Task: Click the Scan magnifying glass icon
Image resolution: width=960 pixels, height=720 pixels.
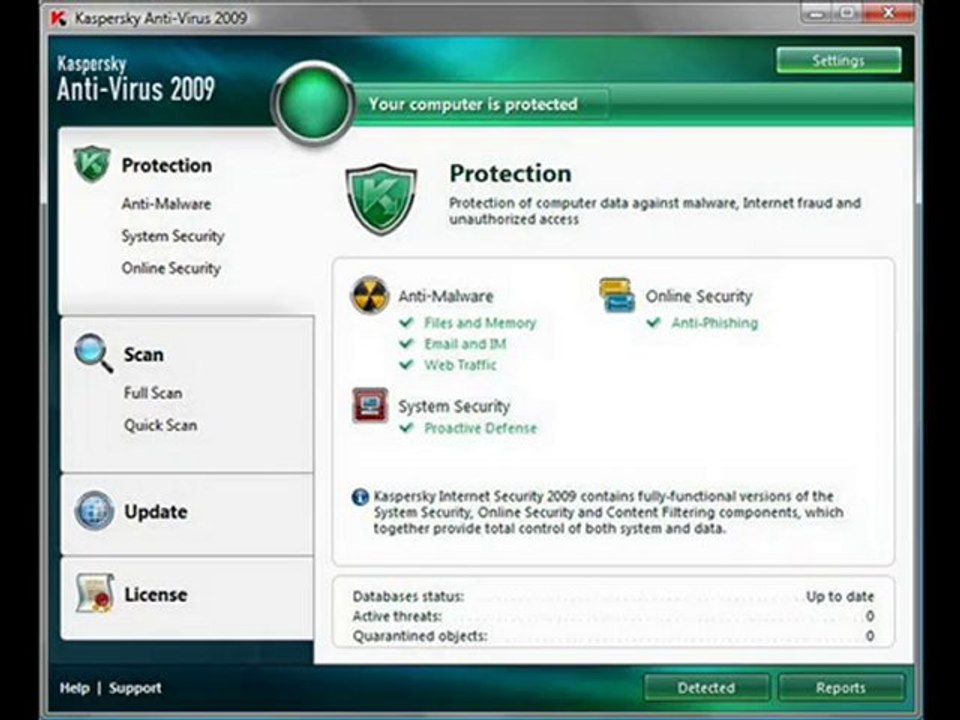Action: [x=94, y=353]
